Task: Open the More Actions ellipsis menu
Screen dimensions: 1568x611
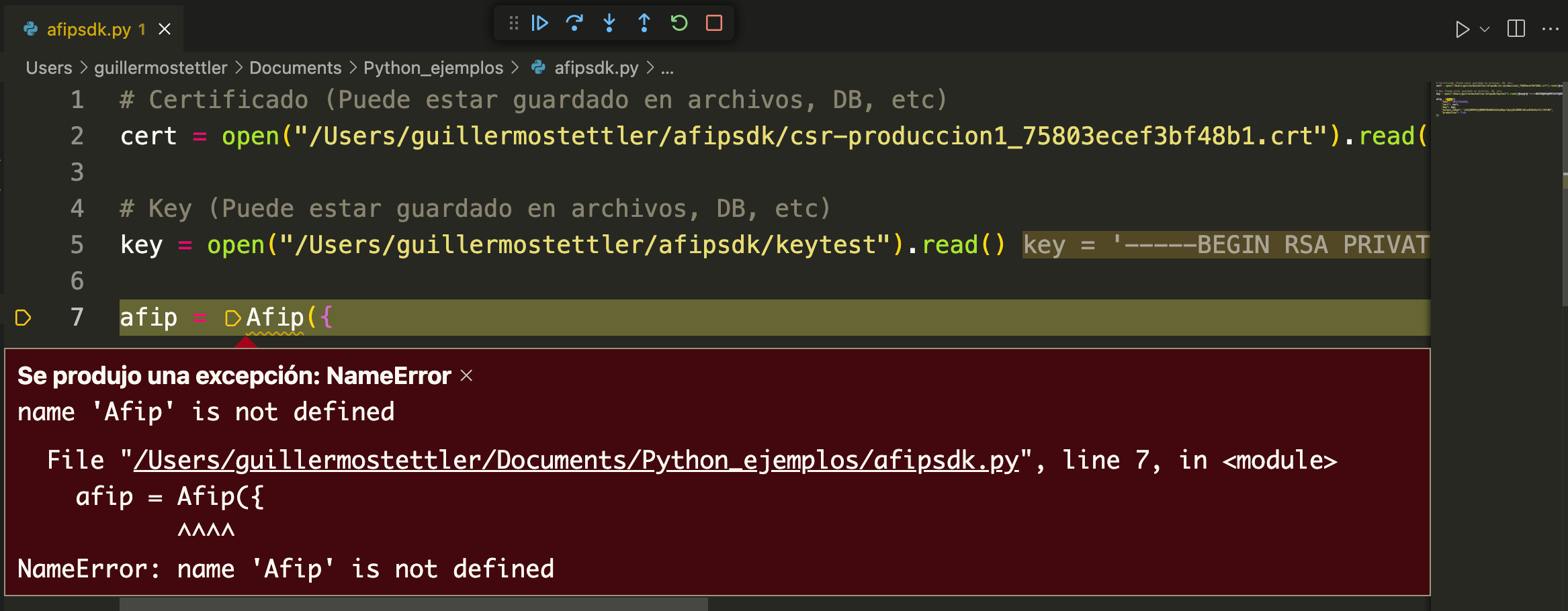Action: [1550, 29]
